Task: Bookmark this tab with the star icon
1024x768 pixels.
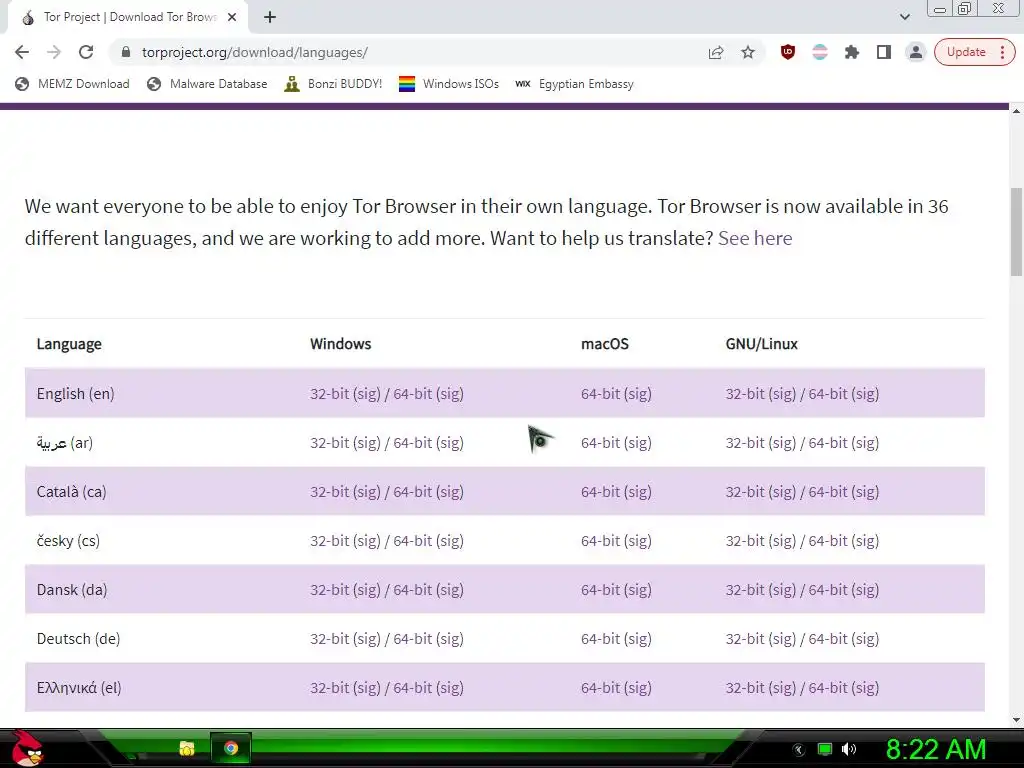Action: [748, 52]
